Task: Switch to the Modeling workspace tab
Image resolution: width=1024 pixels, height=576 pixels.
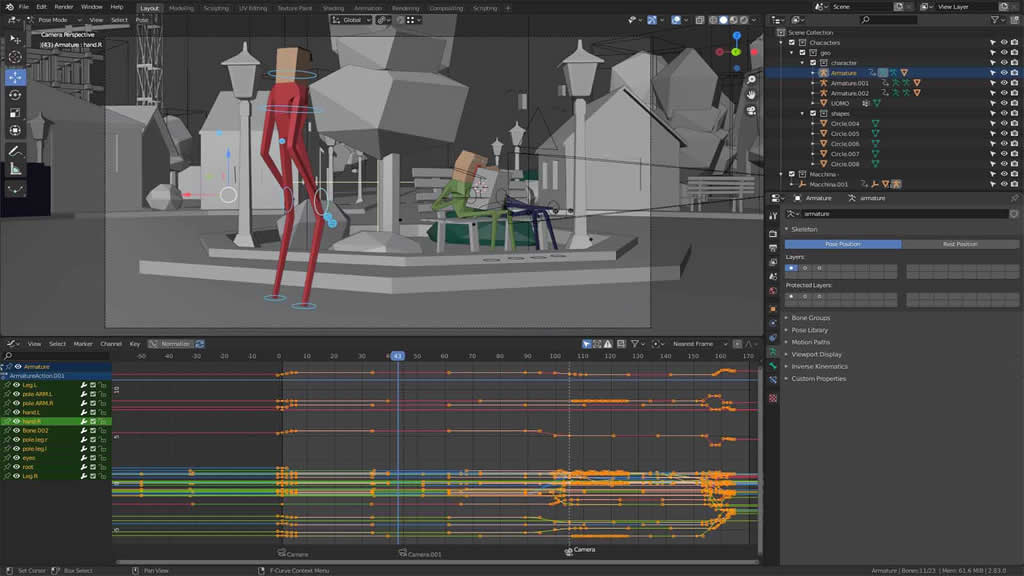Action: pyautogui.click(x=181, y=8)
